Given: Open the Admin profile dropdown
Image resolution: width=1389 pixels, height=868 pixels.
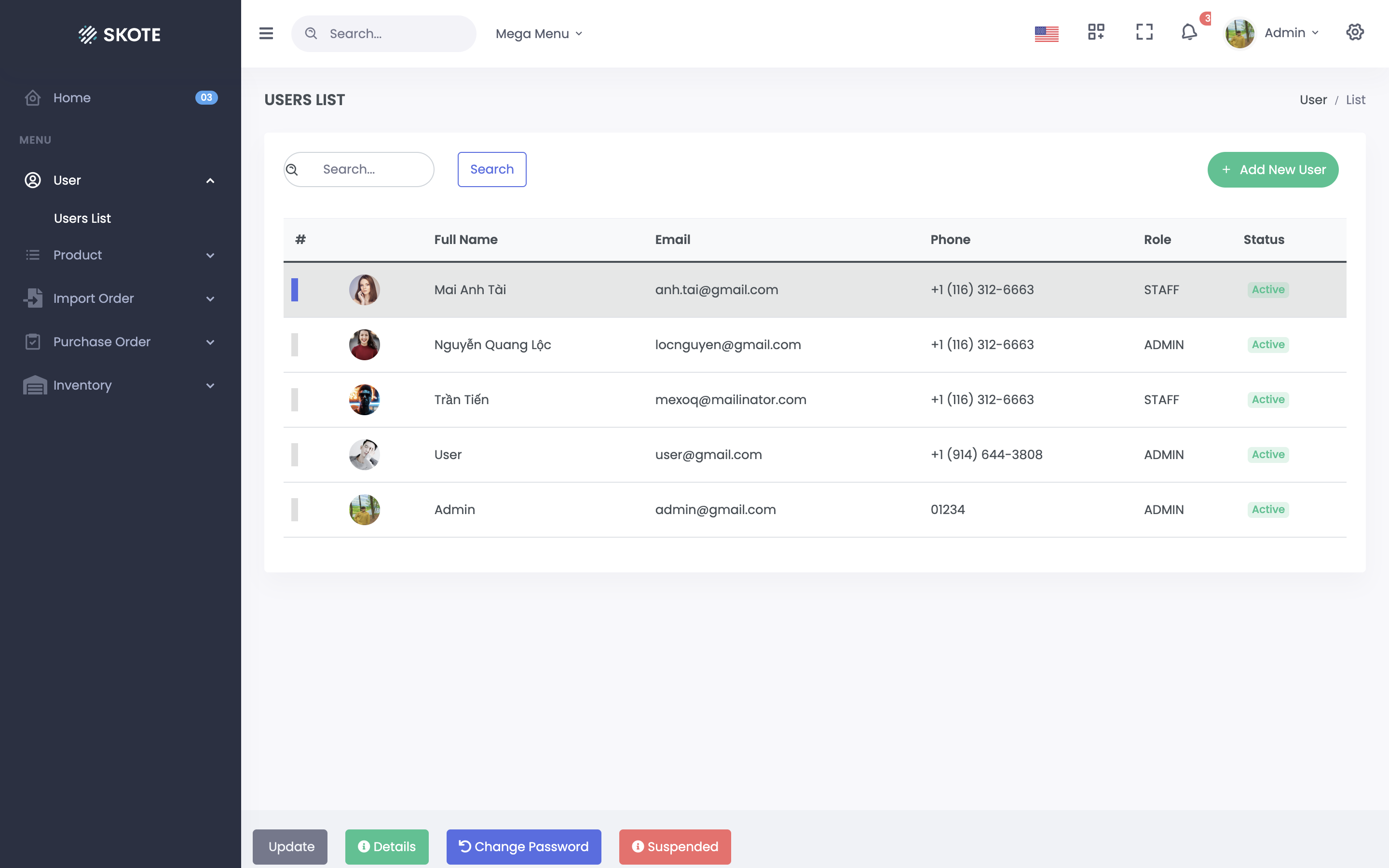Looking at the screenshot, I should pyautogui.click(x=1290, y=33).
